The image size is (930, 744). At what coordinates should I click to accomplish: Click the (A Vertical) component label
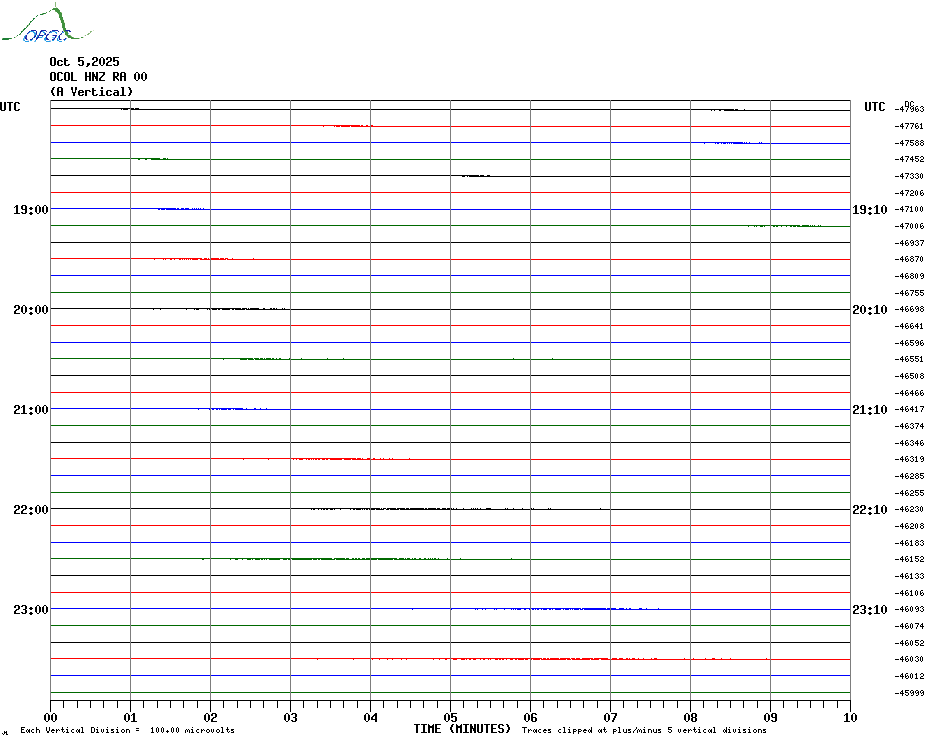(x=91, y=92)
